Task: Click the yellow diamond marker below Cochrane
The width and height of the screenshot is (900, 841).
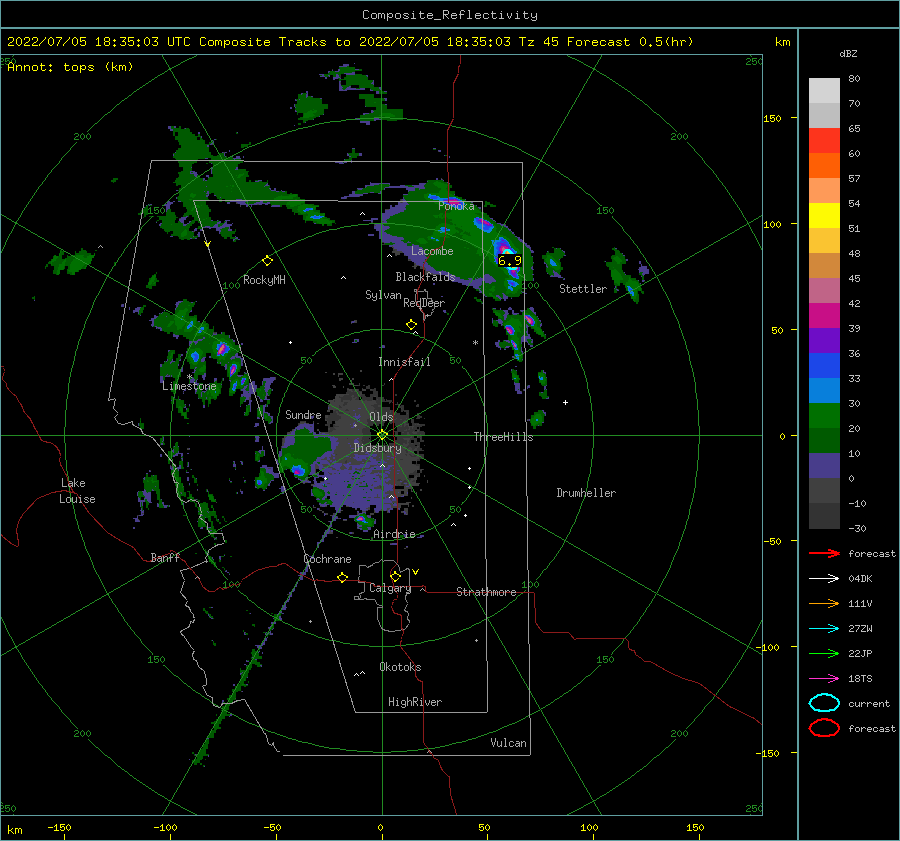Action: point(343,577)
